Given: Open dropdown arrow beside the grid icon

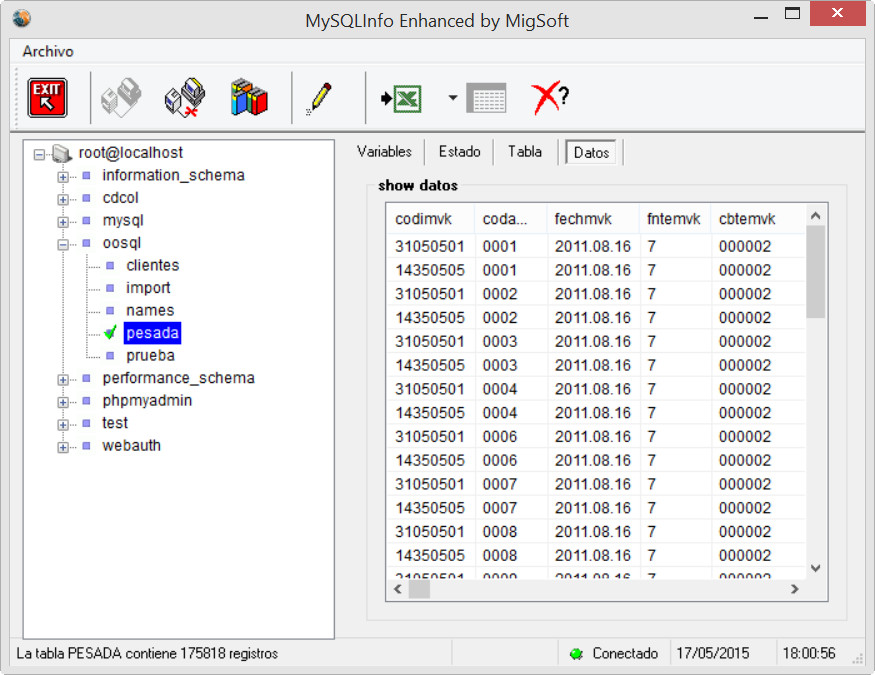Looking at the screenshot, I should (453, 98).
